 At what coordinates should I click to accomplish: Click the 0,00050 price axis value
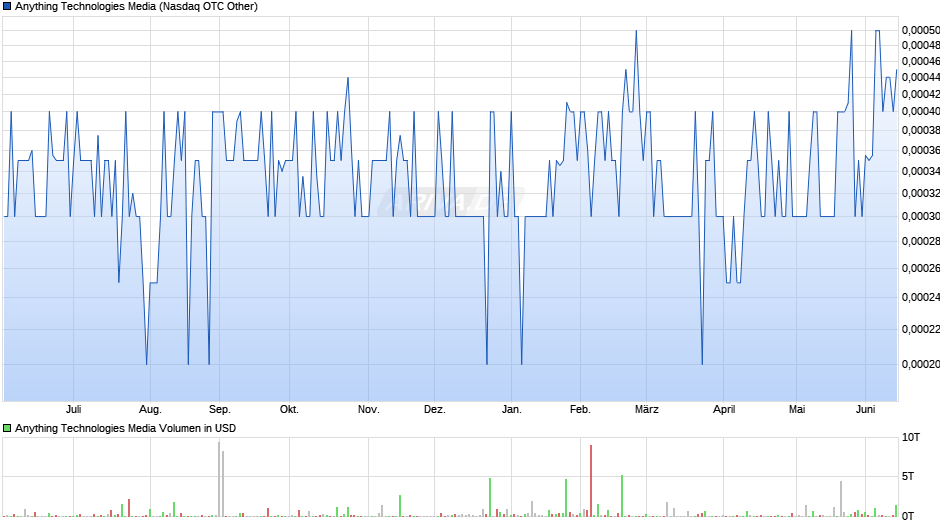(920, 30)
